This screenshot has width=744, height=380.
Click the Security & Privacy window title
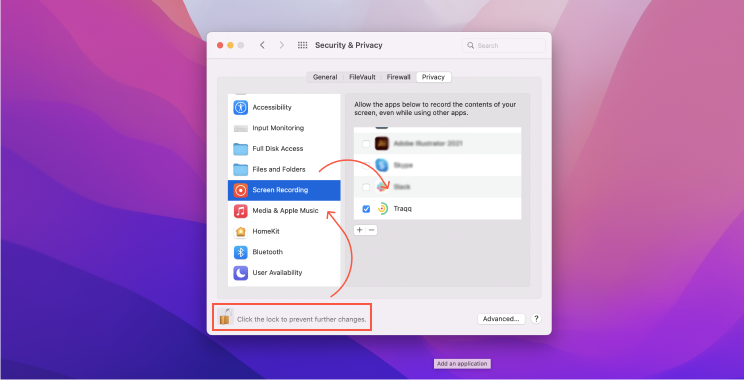pos(349,45)
